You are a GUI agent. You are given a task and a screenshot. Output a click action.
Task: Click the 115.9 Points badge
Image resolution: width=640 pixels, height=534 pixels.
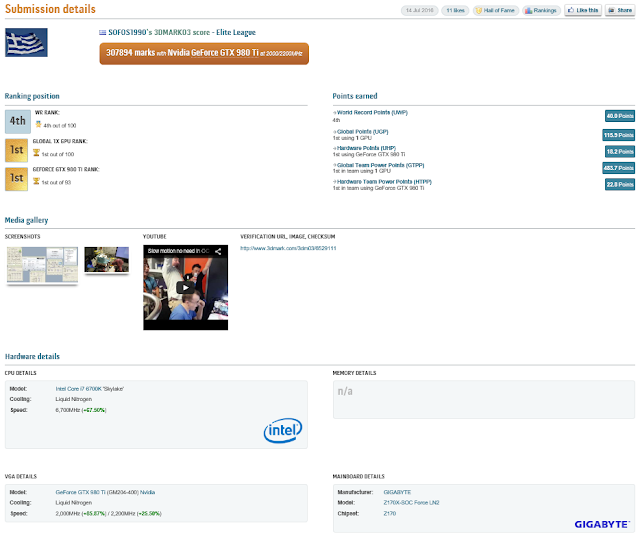[x=618, y=135]
